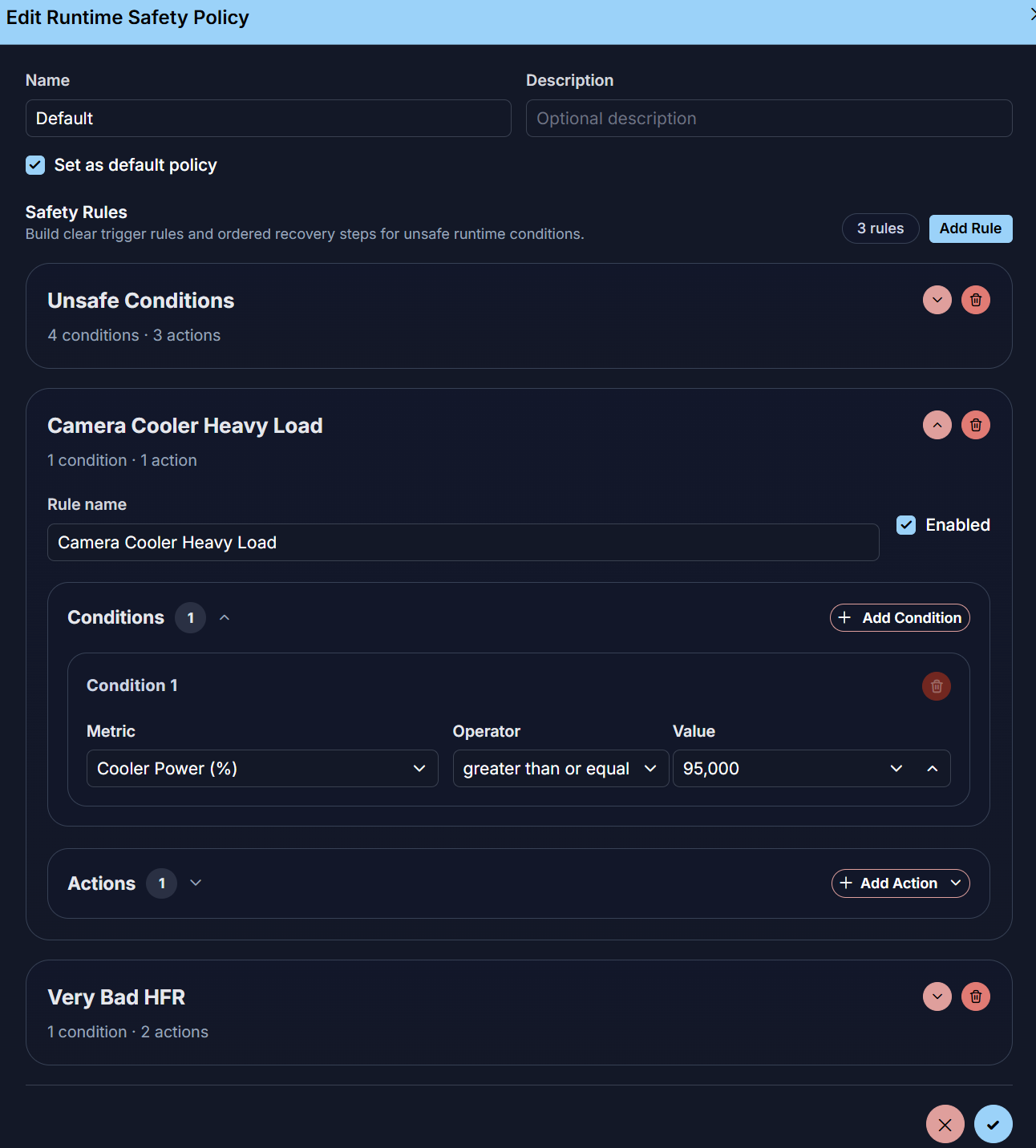Delete the Unsafe Conditions rule
Viewport: 1036px width, 1148px height.
click(976, 300)
